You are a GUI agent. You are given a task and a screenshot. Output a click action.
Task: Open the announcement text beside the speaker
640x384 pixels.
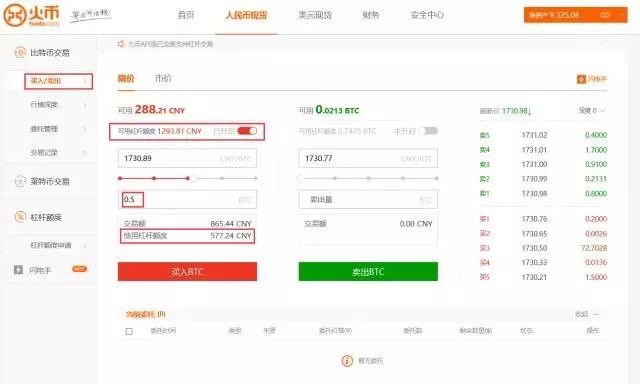171,44
